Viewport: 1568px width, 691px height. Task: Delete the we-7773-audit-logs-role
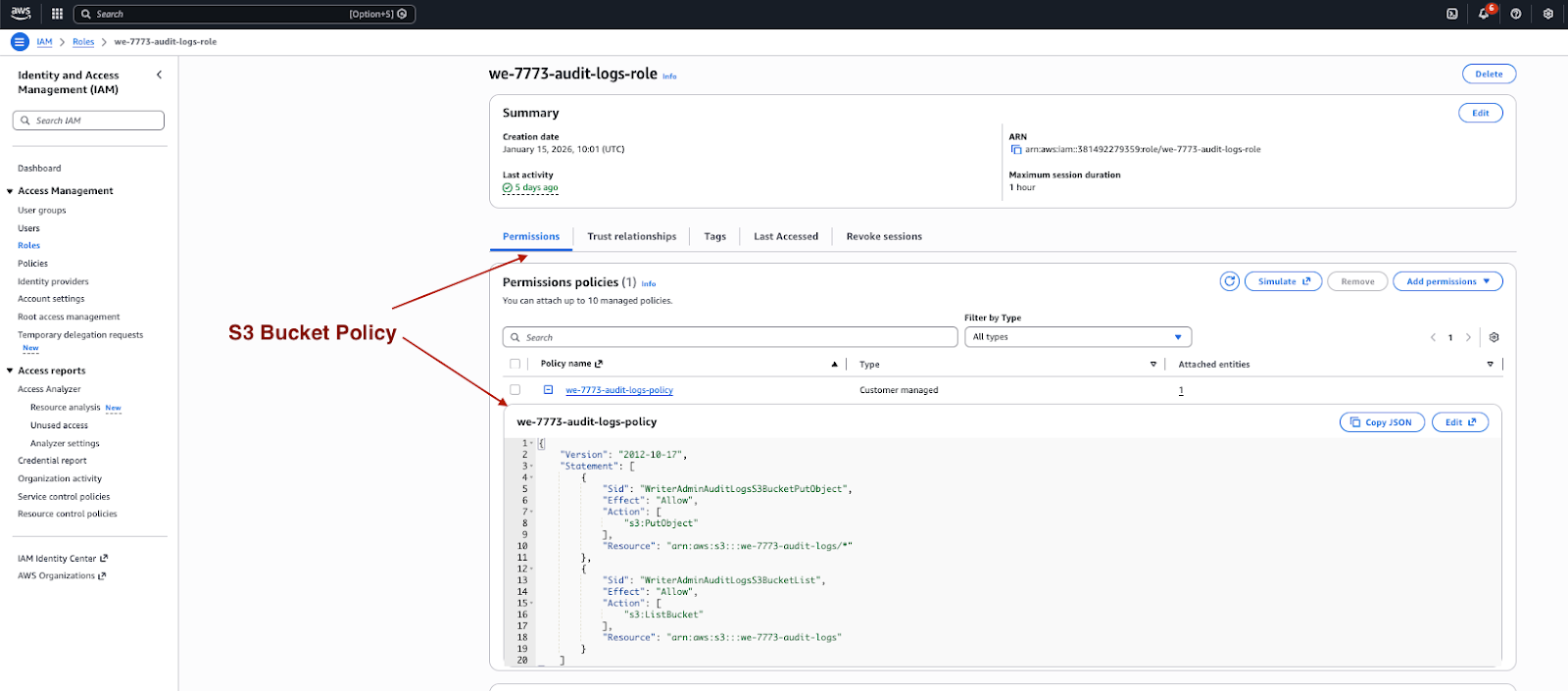pyautogui.click(x=1489, y=74)
